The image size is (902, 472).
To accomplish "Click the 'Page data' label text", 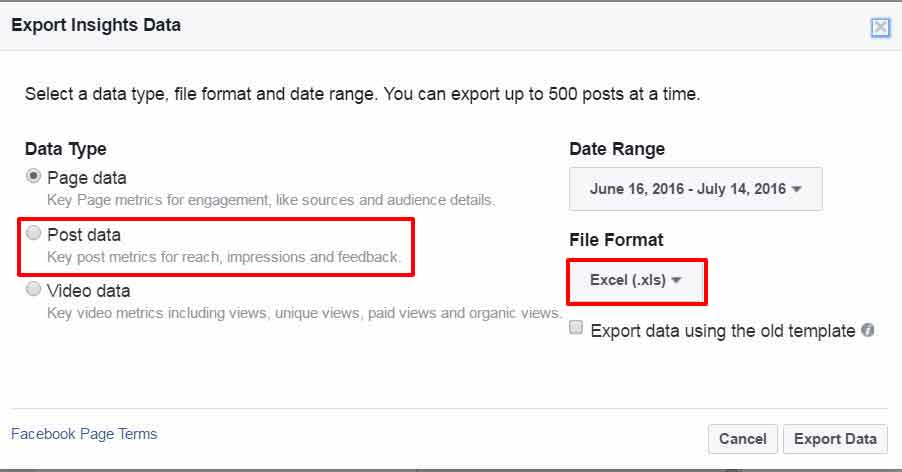I will tap(87, 178).
